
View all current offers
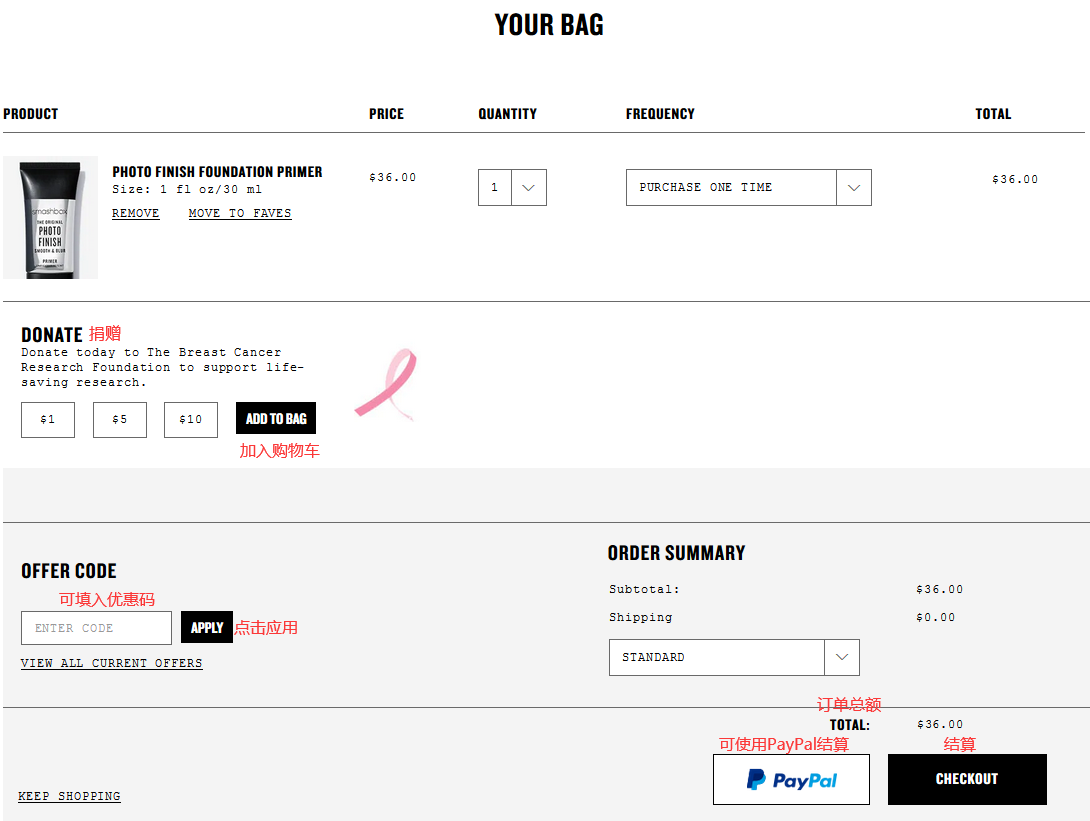pos(112,663)
